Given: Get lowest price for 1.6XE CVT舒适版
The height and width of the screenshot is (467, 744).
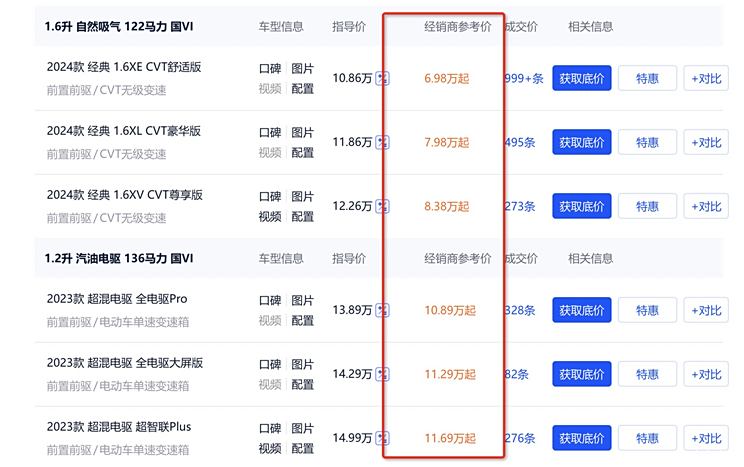Looking at the screenshot, I should pyautogui.click(x=581, y=78).
